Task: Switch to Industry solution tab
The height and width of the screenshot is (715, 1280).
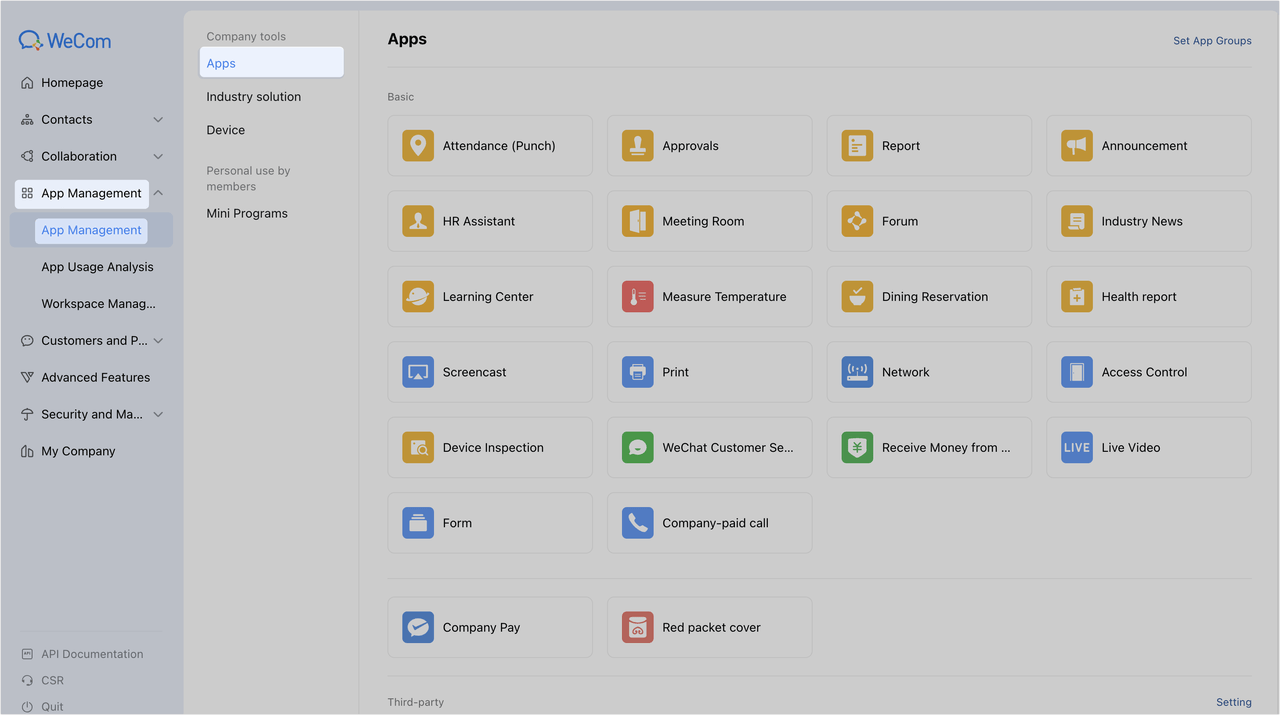Action: click(253, 97)
